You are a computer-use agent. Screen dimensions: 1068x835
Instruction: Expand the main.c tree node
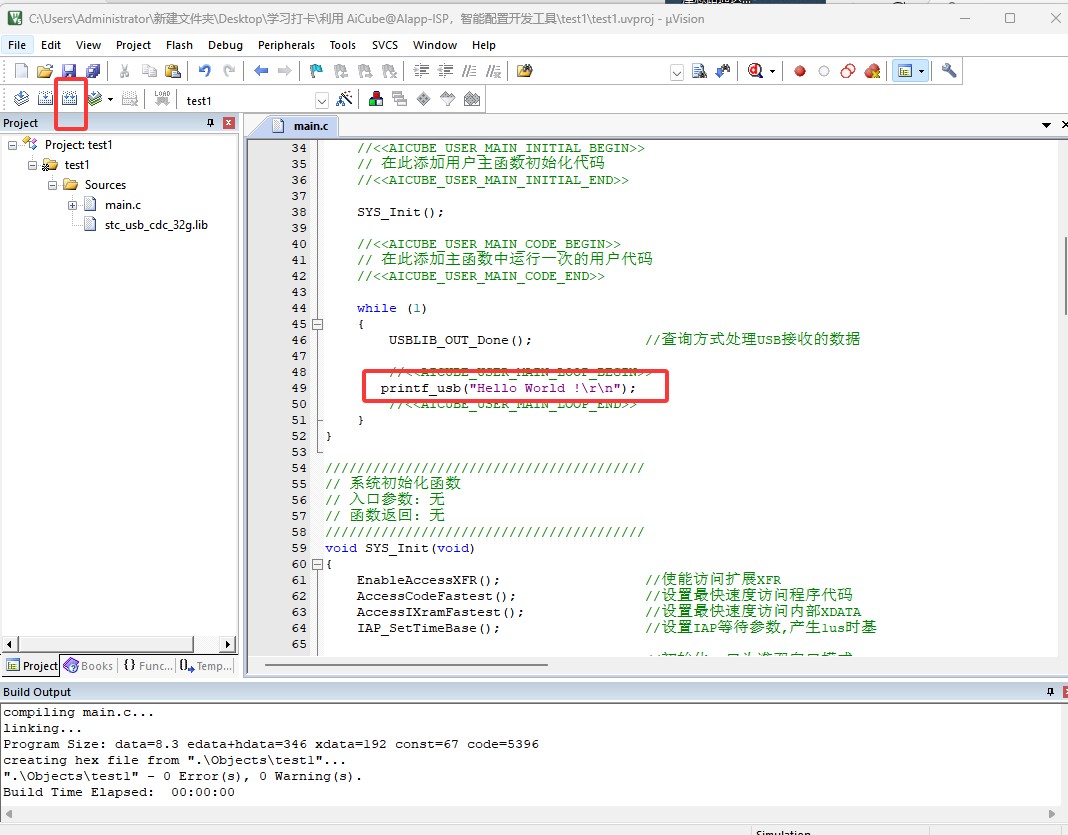(x=72, y=205)
